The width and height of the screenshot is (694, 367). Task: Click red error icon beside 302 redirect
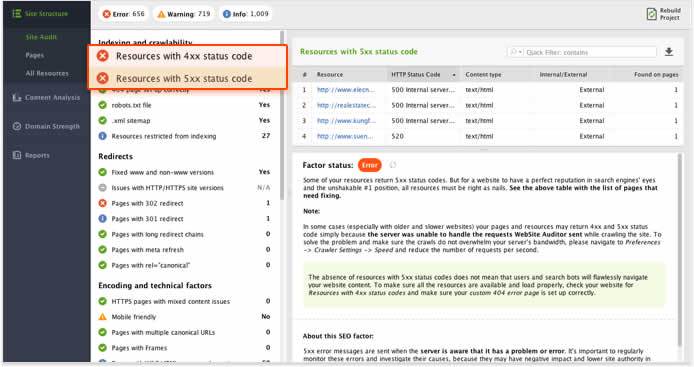[102, 203]
